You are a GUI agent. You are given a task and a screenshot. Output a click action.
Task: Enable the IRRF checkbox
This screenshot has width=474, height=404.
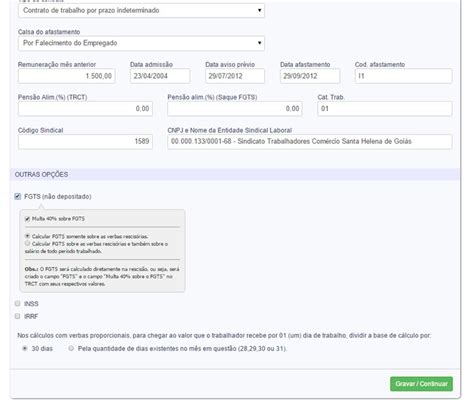17,316
